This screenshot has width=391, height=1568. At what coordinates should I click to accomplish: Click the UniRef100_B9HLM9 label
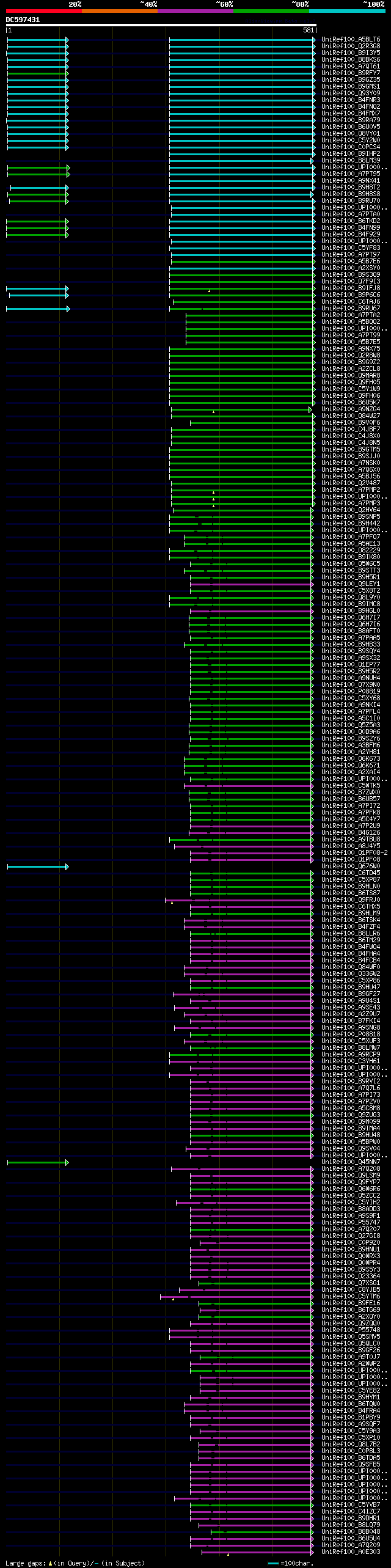(351, 914)
